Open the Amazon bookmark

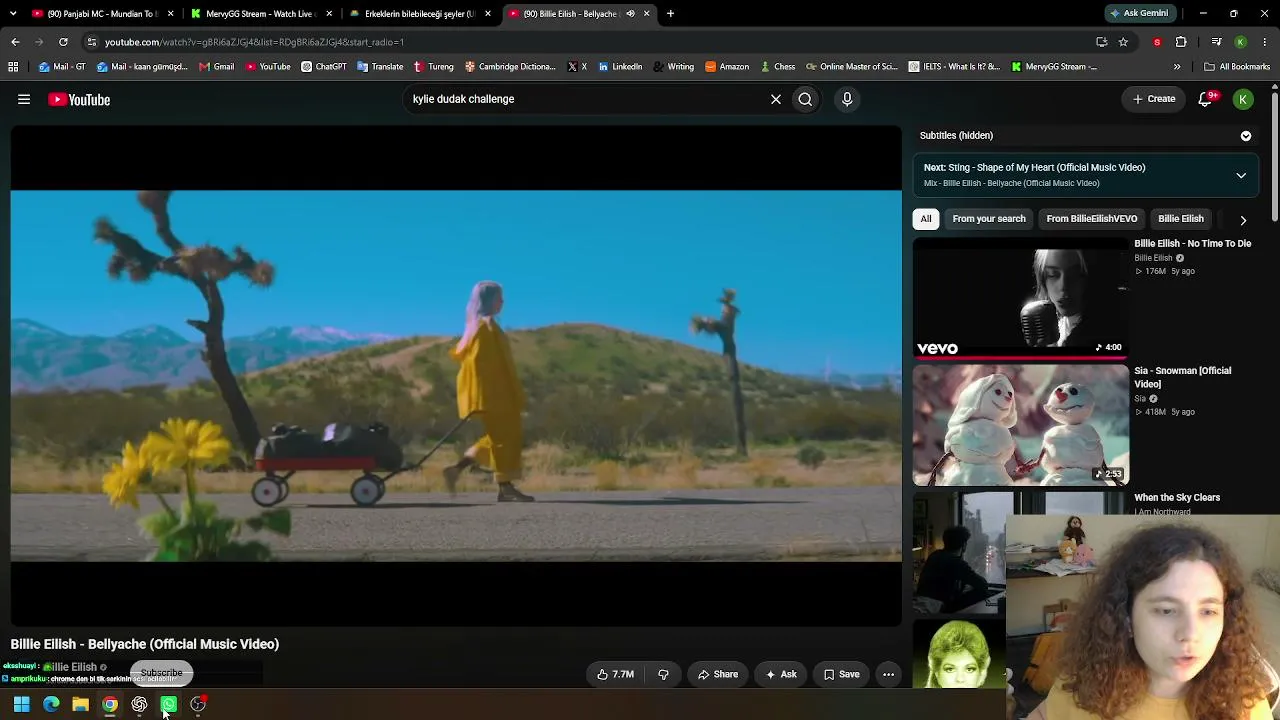[727, 67]
